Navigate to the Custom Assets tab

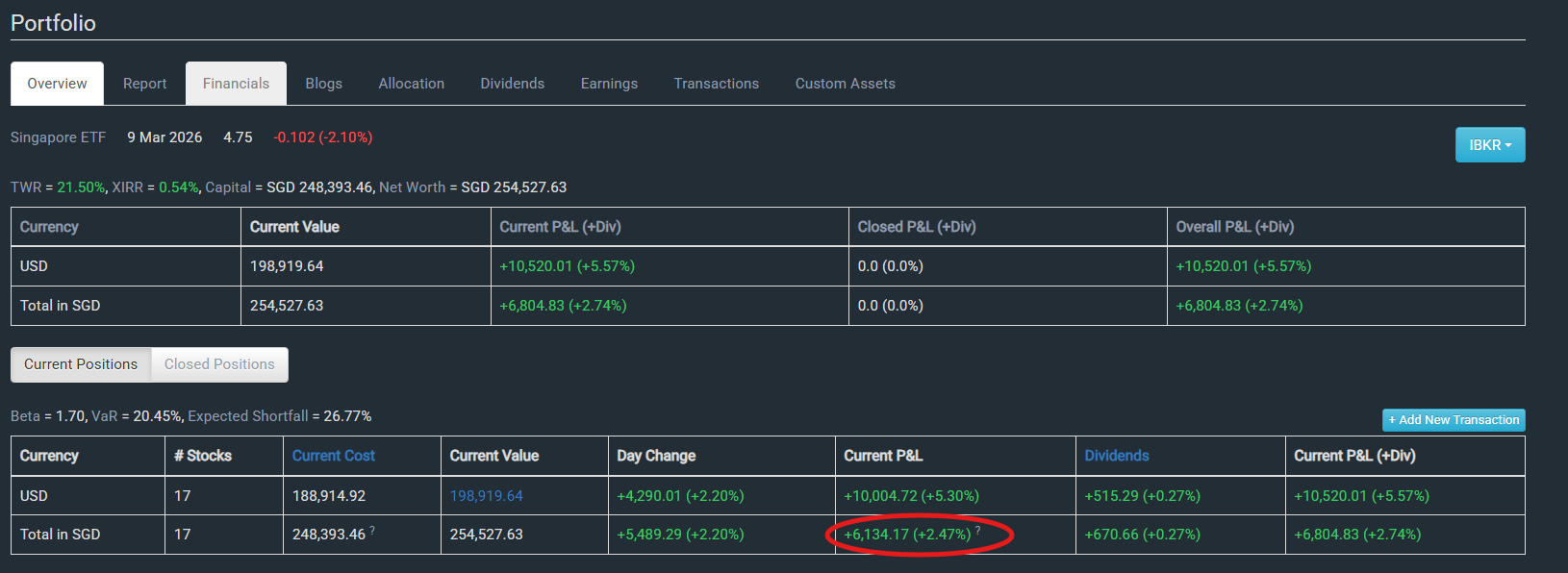pyautogui.click(x=845, y=84)
